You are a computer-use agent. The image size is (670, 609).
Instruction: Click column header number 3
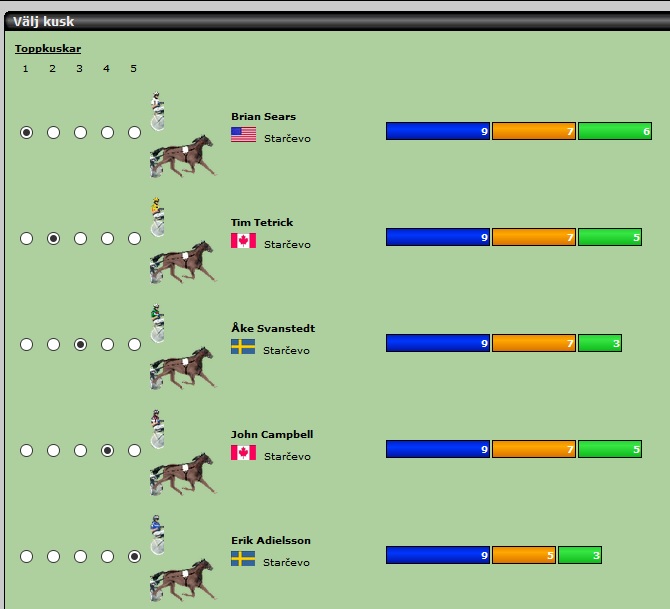(x=79, y=68)
